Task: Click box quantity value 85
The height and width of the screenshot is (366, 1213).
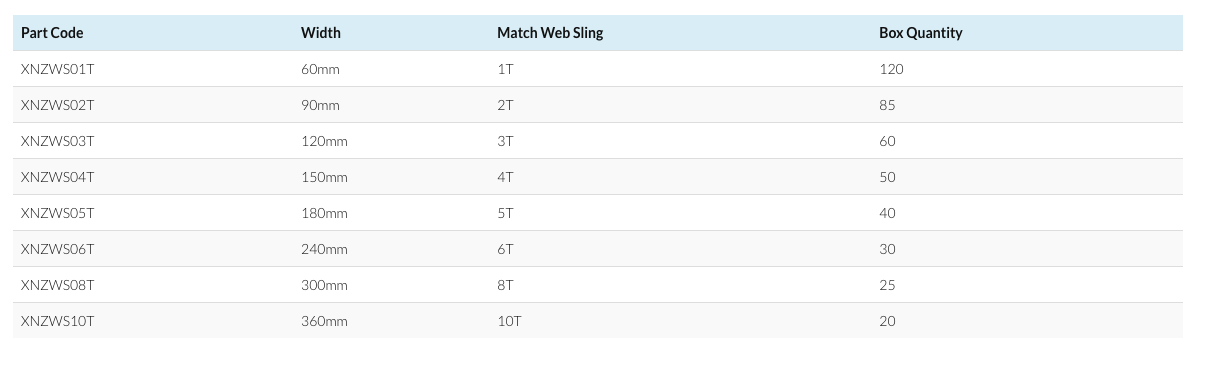Action: 887,105
